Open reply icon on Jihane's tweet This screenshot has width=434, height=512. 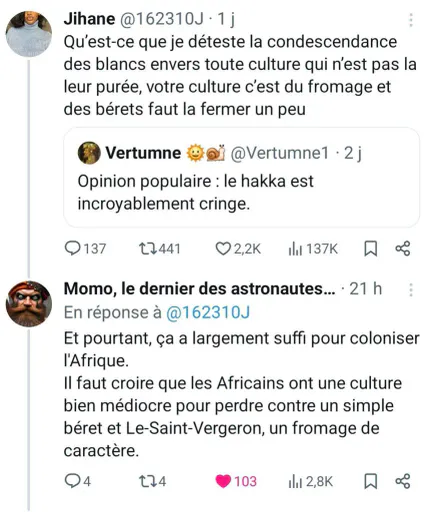point(72,249)
